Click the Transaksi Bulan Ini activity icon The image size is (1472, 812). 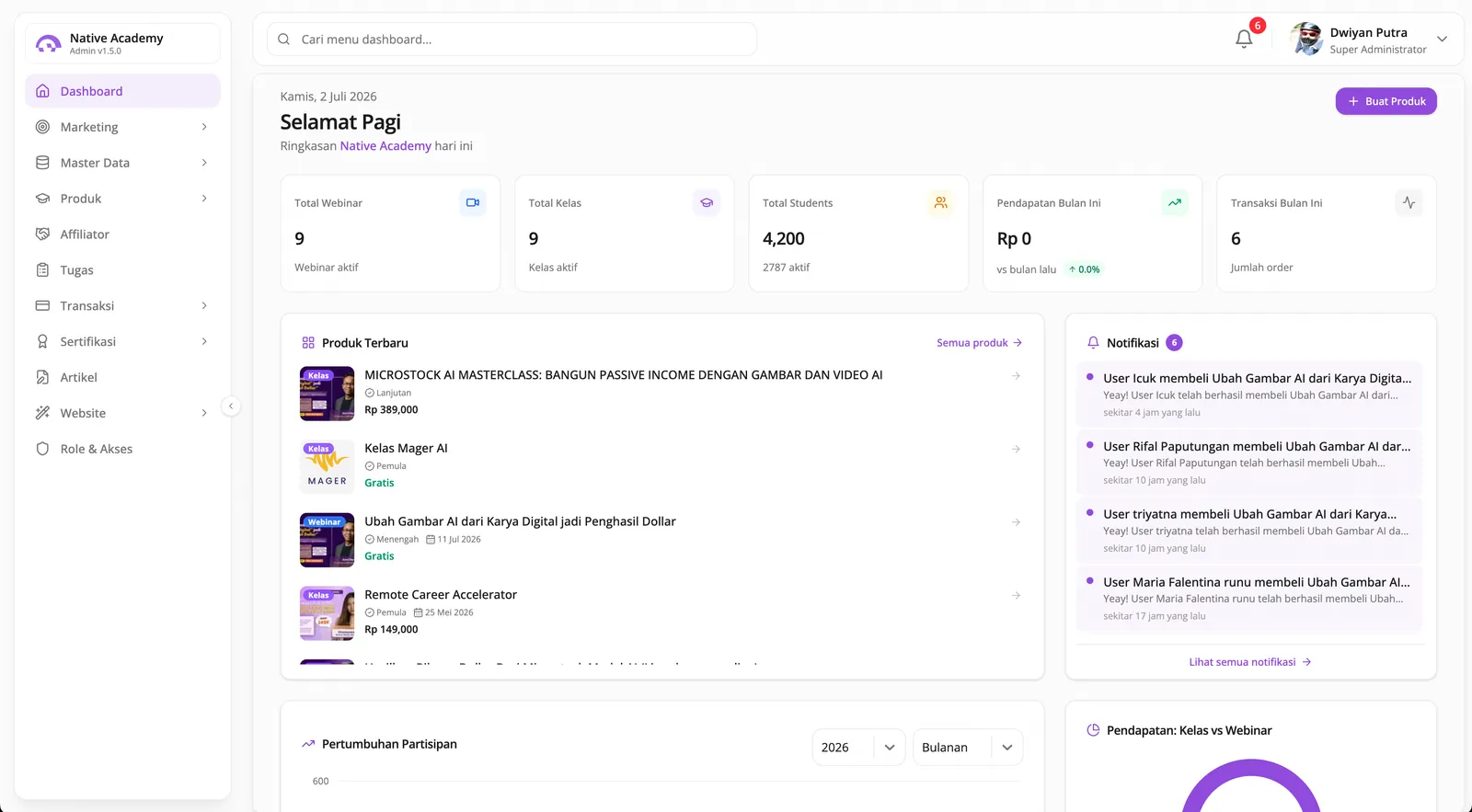1409,202
